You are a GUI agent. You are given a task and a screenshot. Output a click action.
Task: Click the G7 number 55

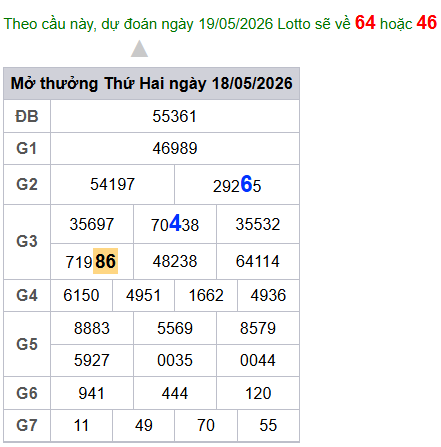pyautogui.click(x=268, y=425)
